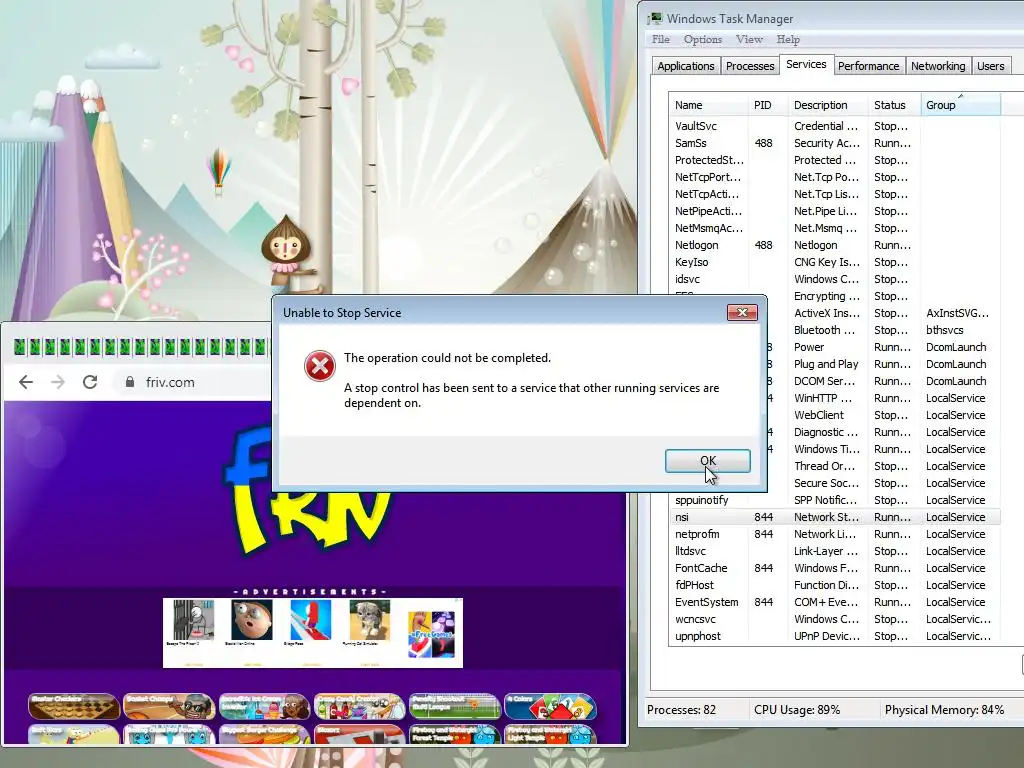Select the Services tab

(x=806, y=64)
